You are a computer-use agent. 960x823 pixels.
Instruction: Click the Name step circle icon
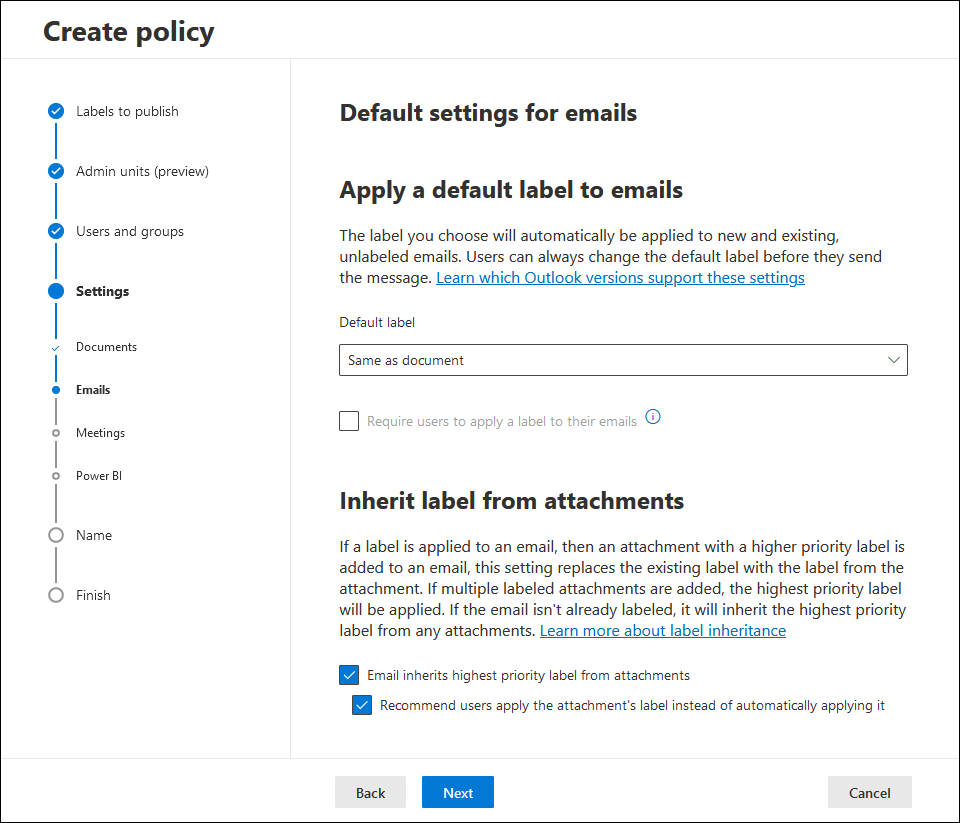[x=56, y=535]
